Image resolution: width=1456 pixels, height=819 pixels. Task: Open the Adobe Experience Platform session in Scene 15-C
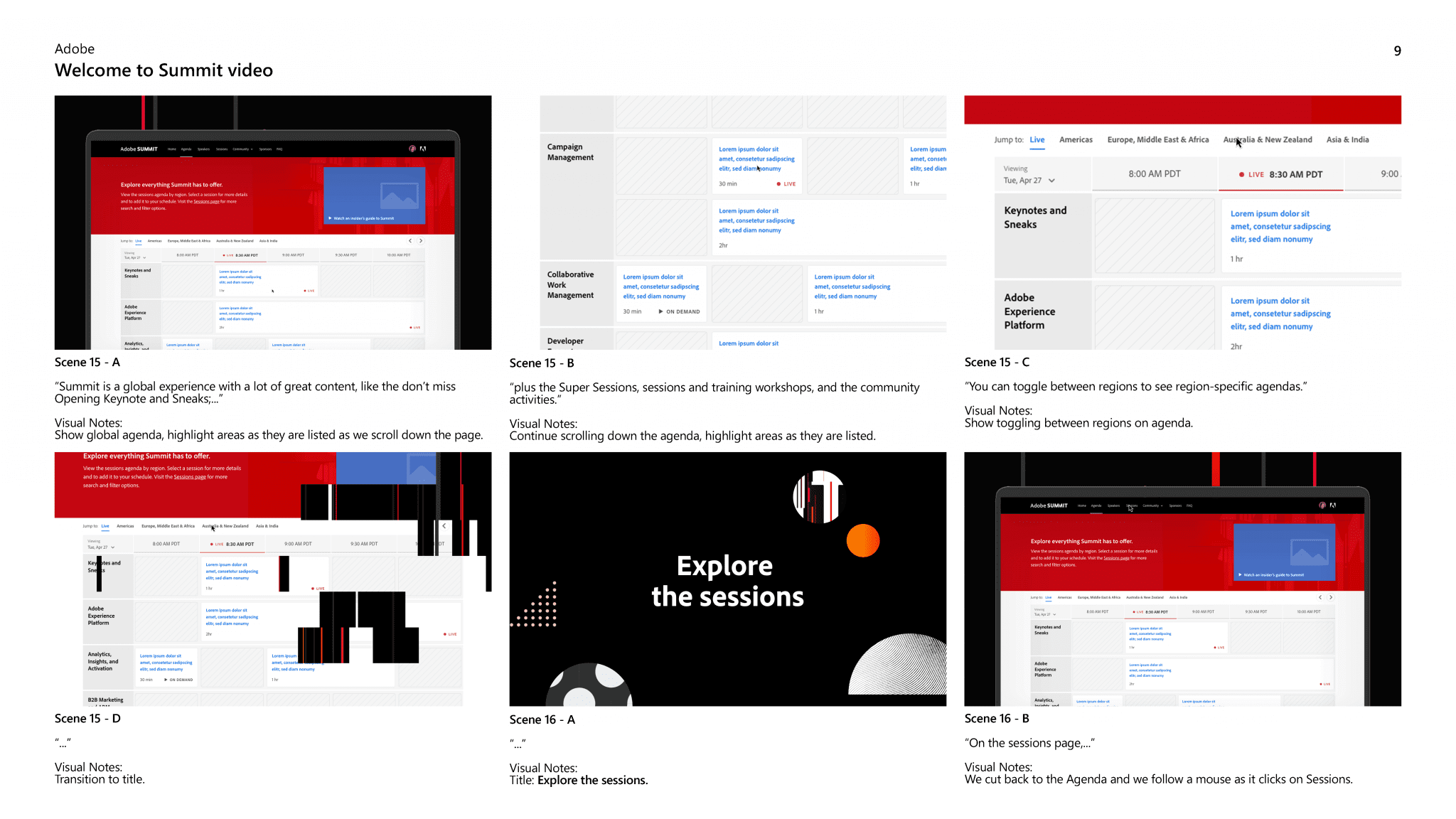coord(1311,318)
